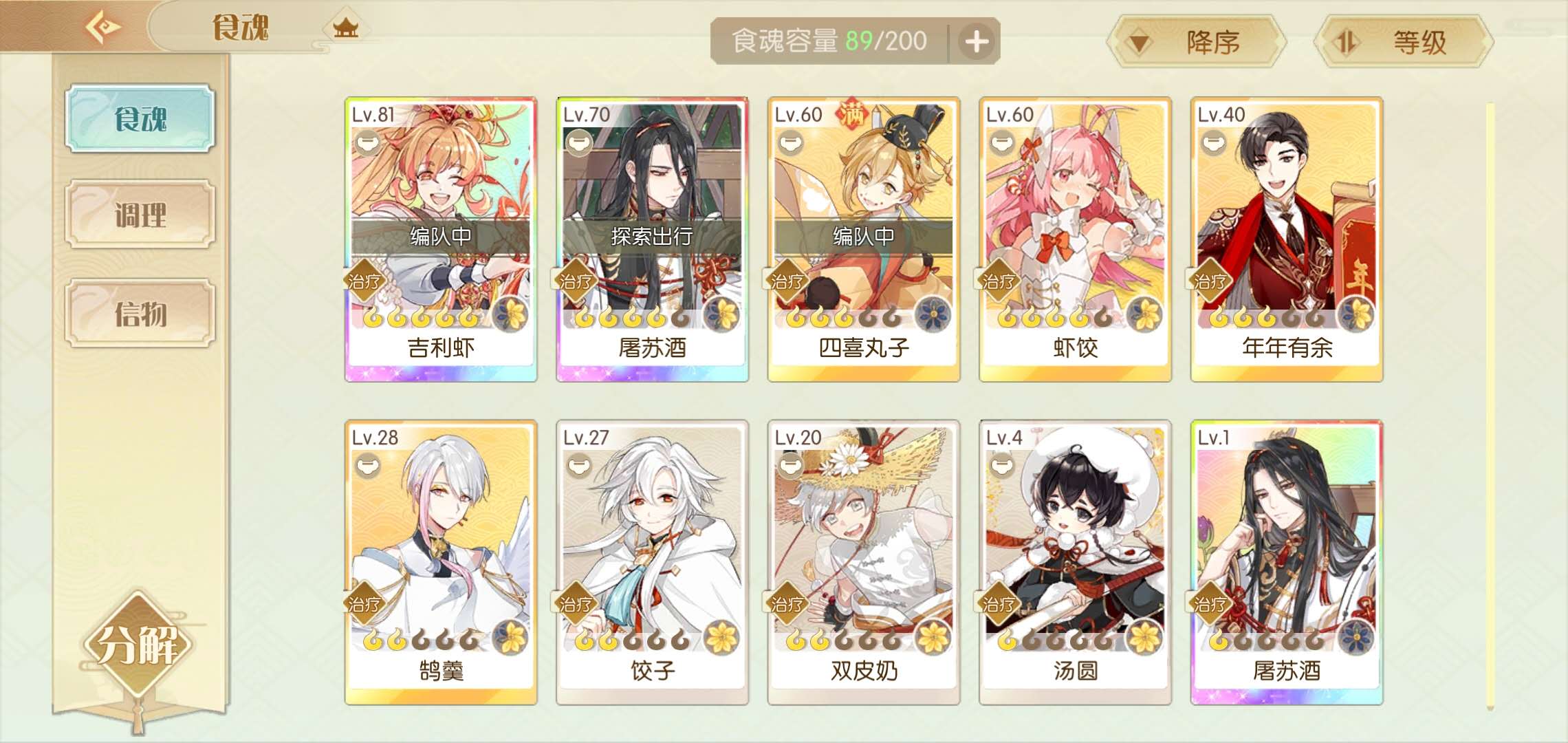Click the 治疗 badge on the 汤圆 card
Screen dimensions: 1568x743
pos(999,604)
